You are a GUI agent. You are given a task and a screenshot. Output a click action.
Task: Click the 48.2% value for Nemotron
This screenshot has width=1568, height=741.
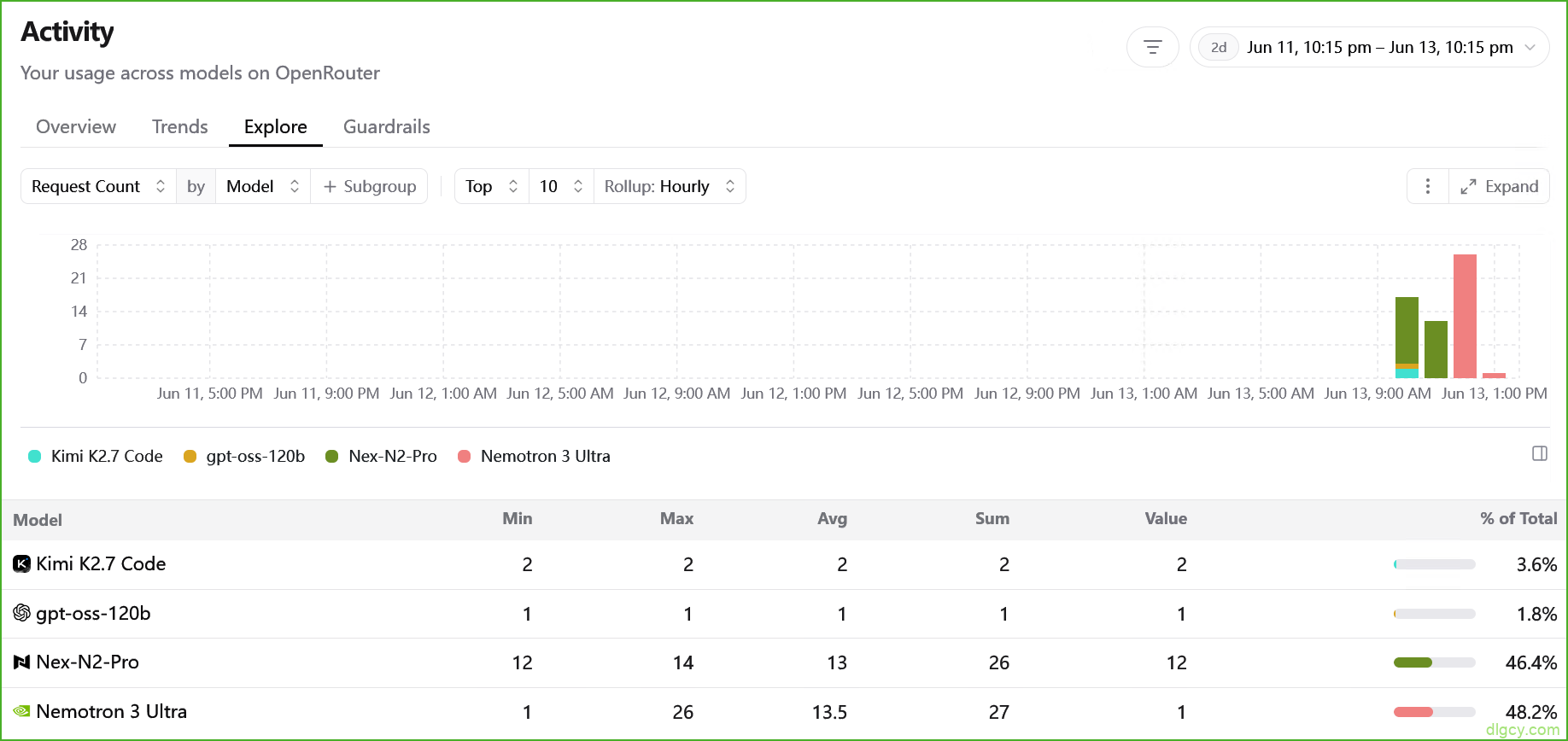click(x=1531, y=712)
